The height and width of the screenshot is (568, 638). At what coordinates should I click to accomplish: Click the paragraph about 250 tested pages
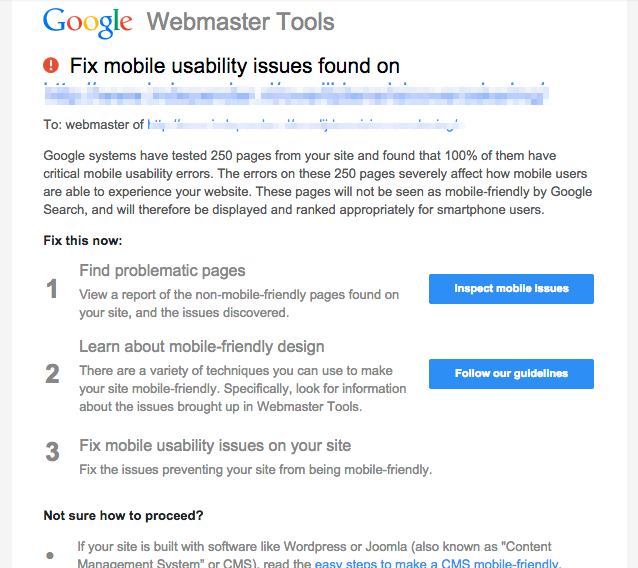coord(318,183)
